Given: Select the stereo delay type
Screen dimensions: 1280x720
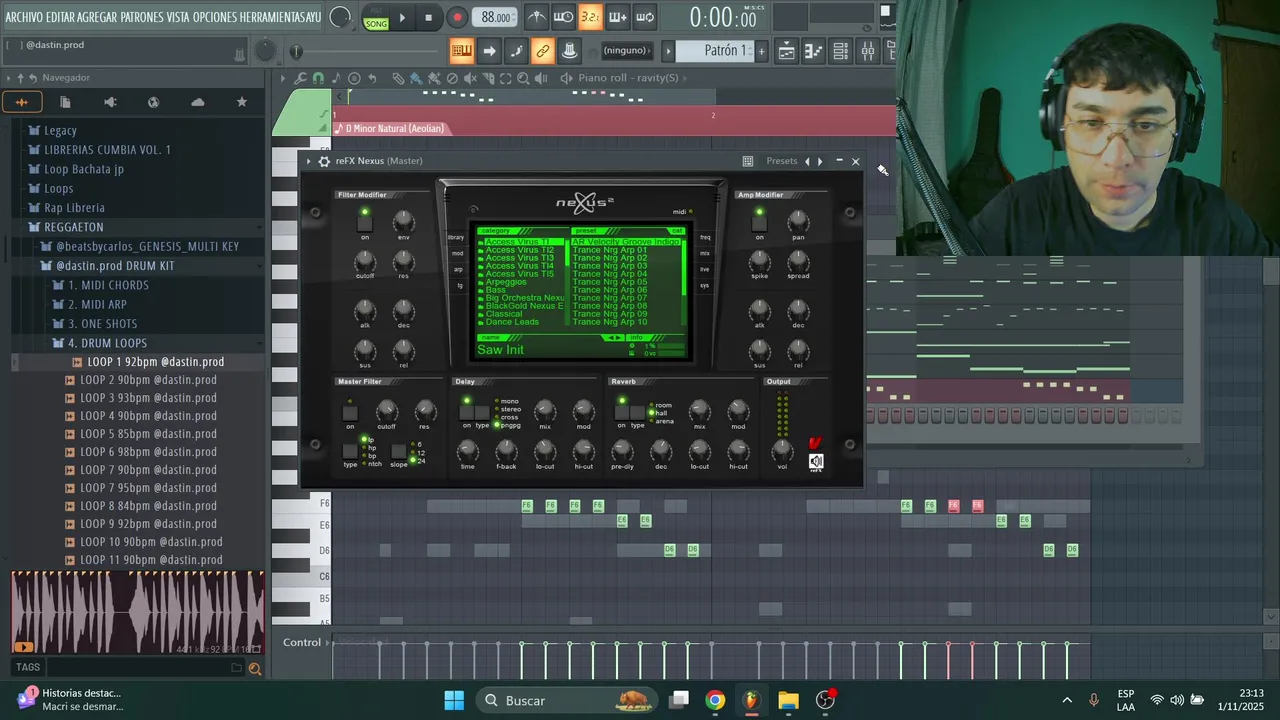Looking at the screenshot, I should point(509,409).
